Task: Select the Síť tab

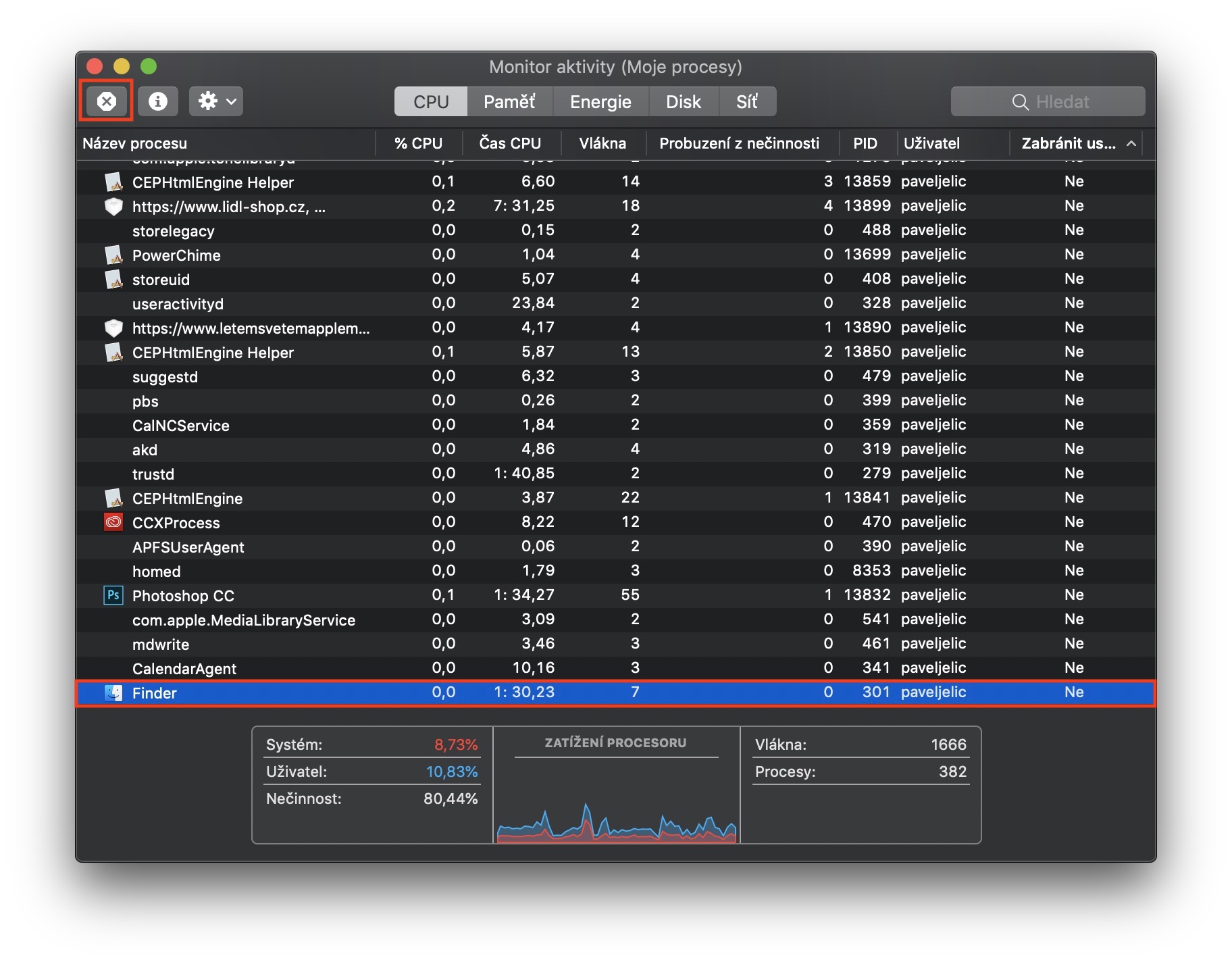Action: pos(746,101)
